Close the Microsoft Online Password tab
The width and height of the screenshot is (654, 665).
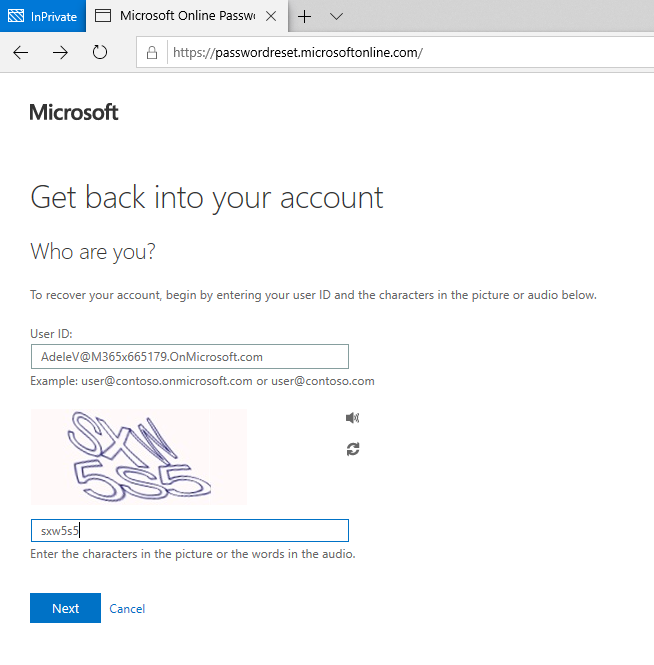[x=271, y=16]
